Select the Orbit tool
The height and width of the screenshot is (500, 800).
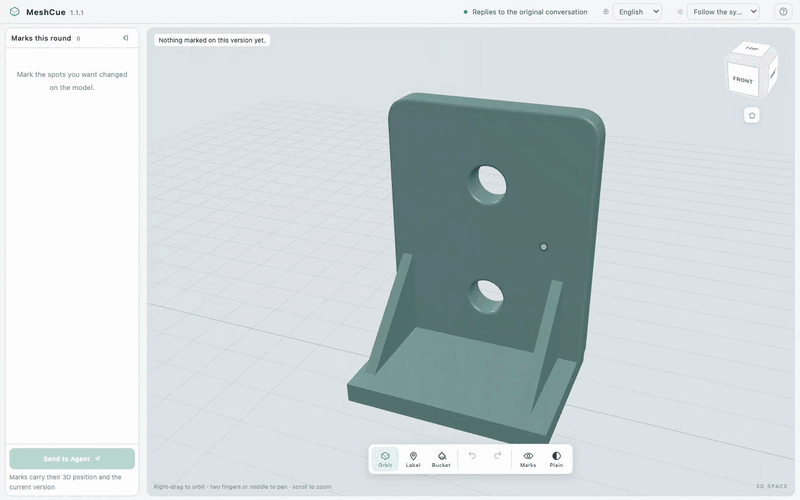385,459
